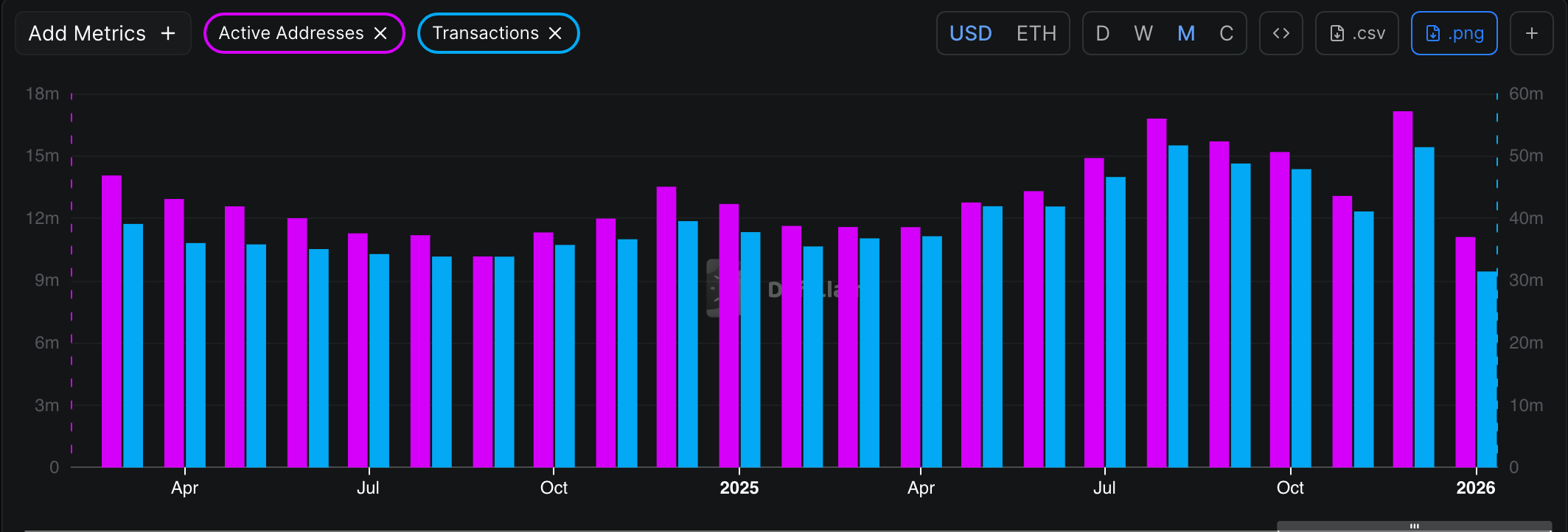Click the plus icon button at far right
Screen dimensions: 1568x532
(x=1531, y=33)
